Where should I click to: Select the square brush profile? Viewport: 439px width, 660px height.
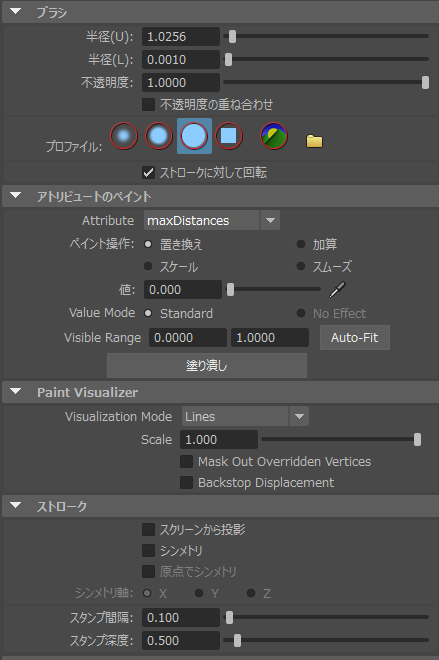229,136
